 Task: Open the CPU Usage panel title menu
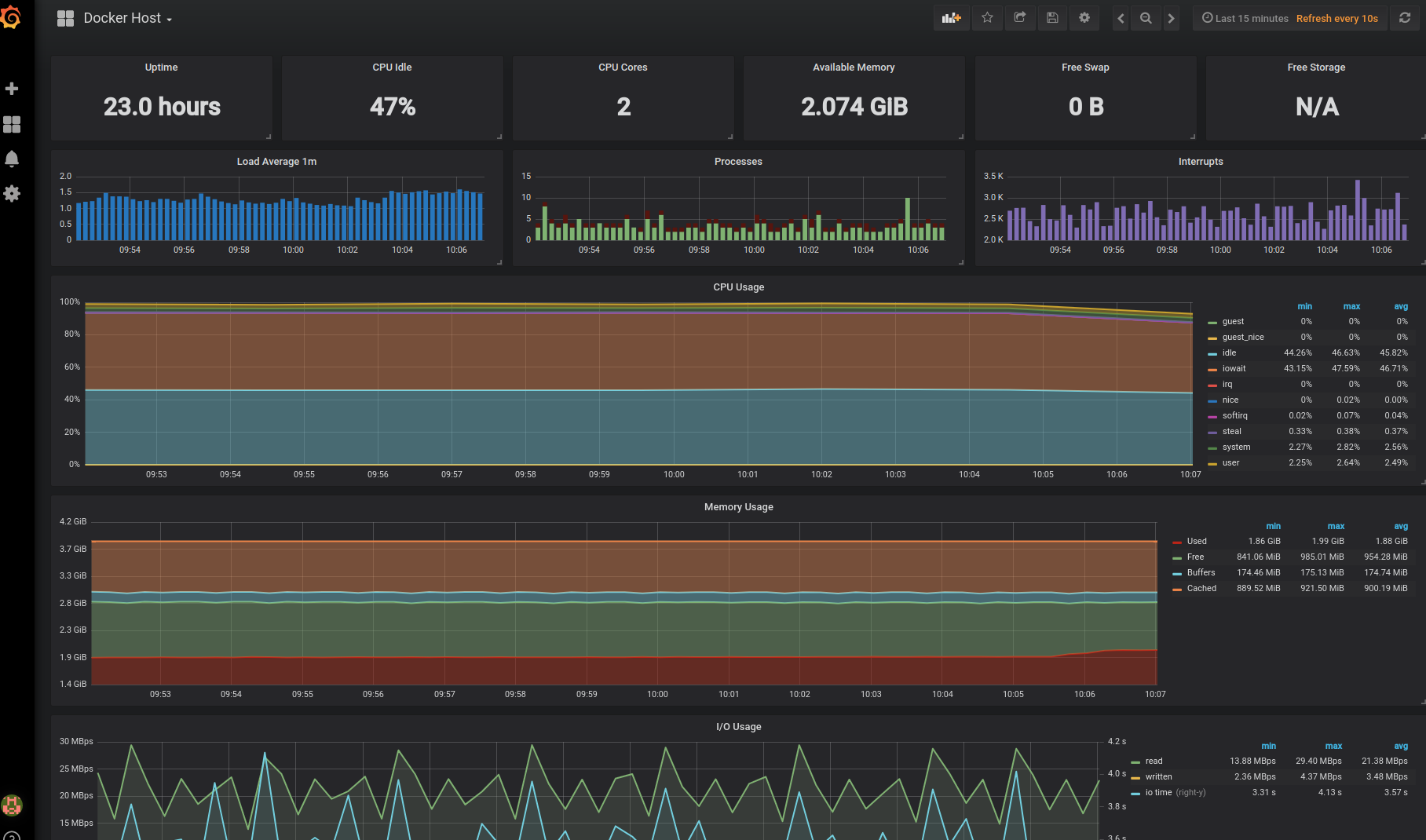tap(738, 287)
